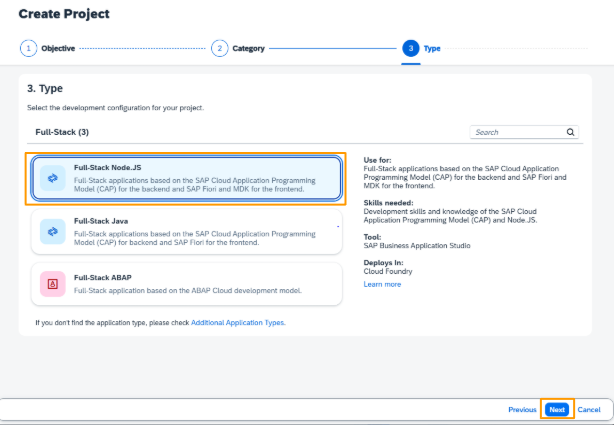
Task: Cancel the project creation
Action: (x=589, y=410)
